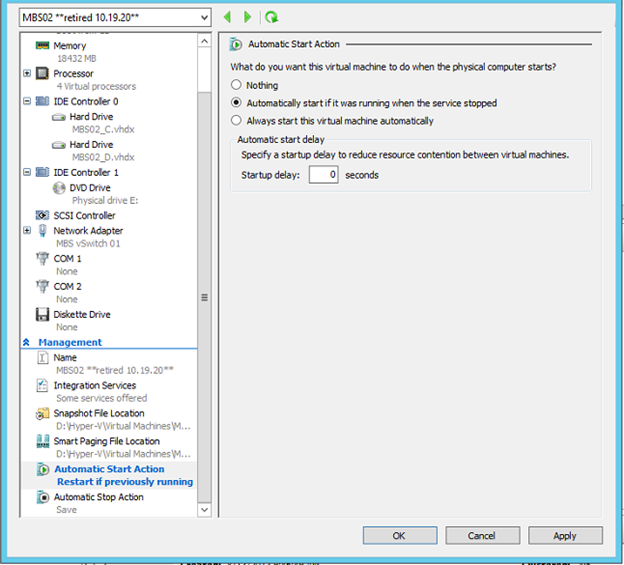
Task: Click the green forward arrow icon
Action: (247, 17)
